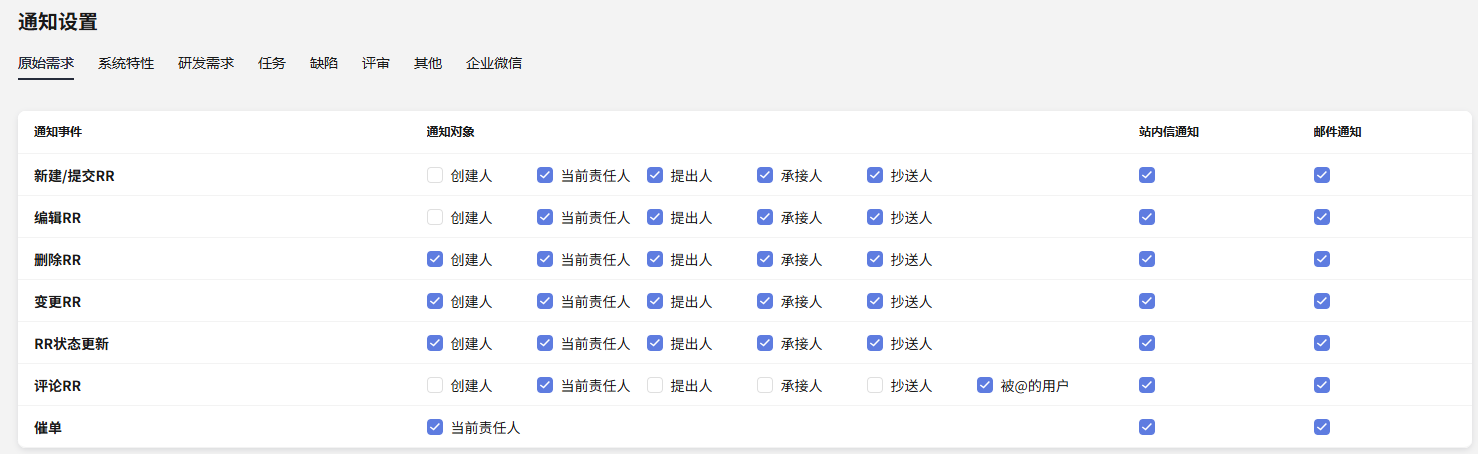The image size is (1478, 454).
Task: Turn off 站内信通知 for 新建/提交RR
Action: coord(1147,175)
